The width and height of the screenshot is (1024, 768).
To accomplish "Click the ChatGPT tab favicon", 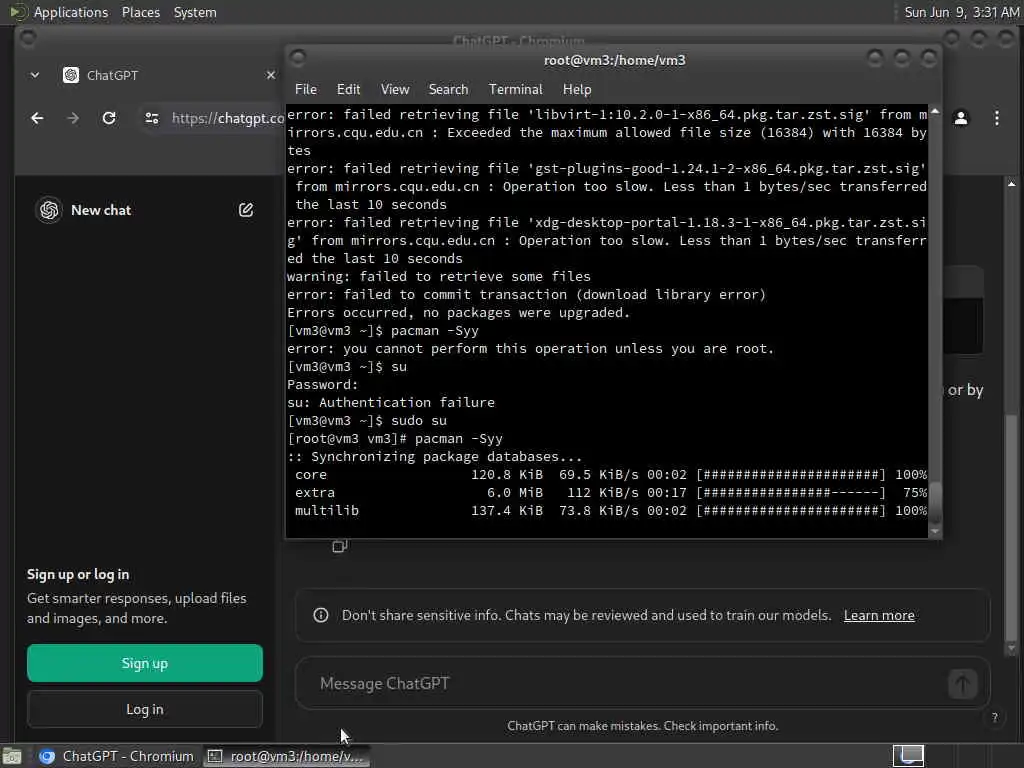I will (x=71, y=75).
